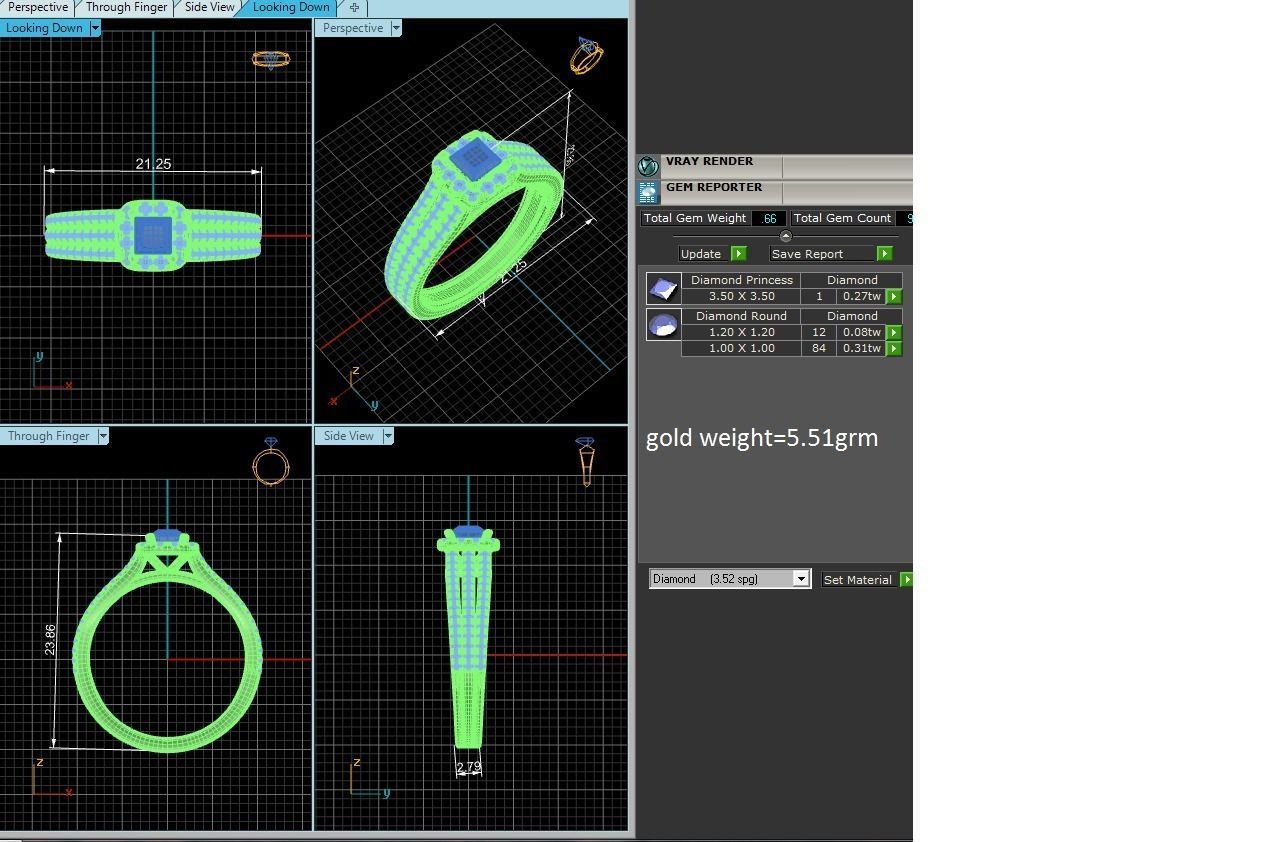Select the Diamond Princess gem thumbnail

pos(663,289)
